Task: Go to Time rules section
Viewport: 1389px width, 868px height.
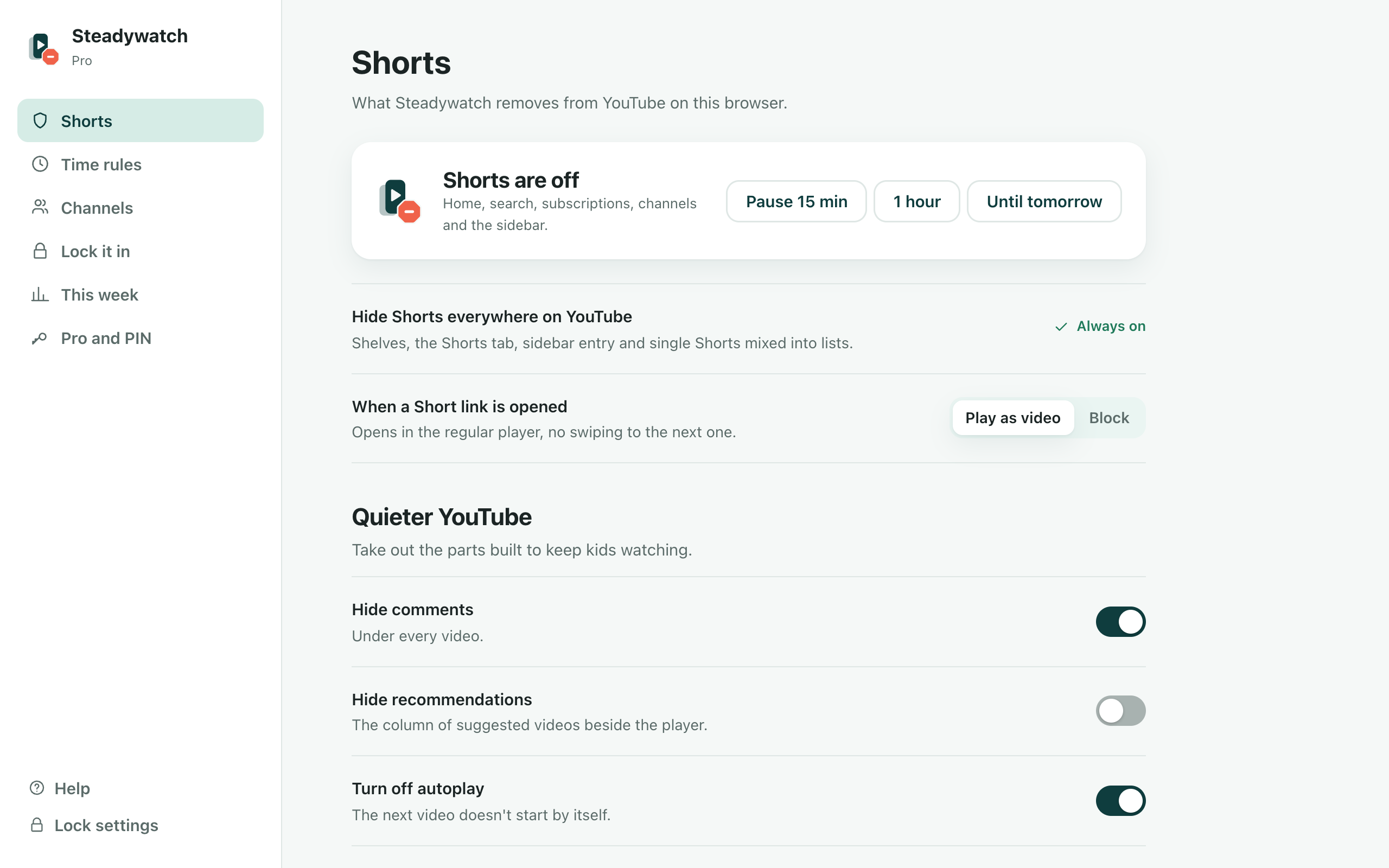Action: tap(141, 164)
